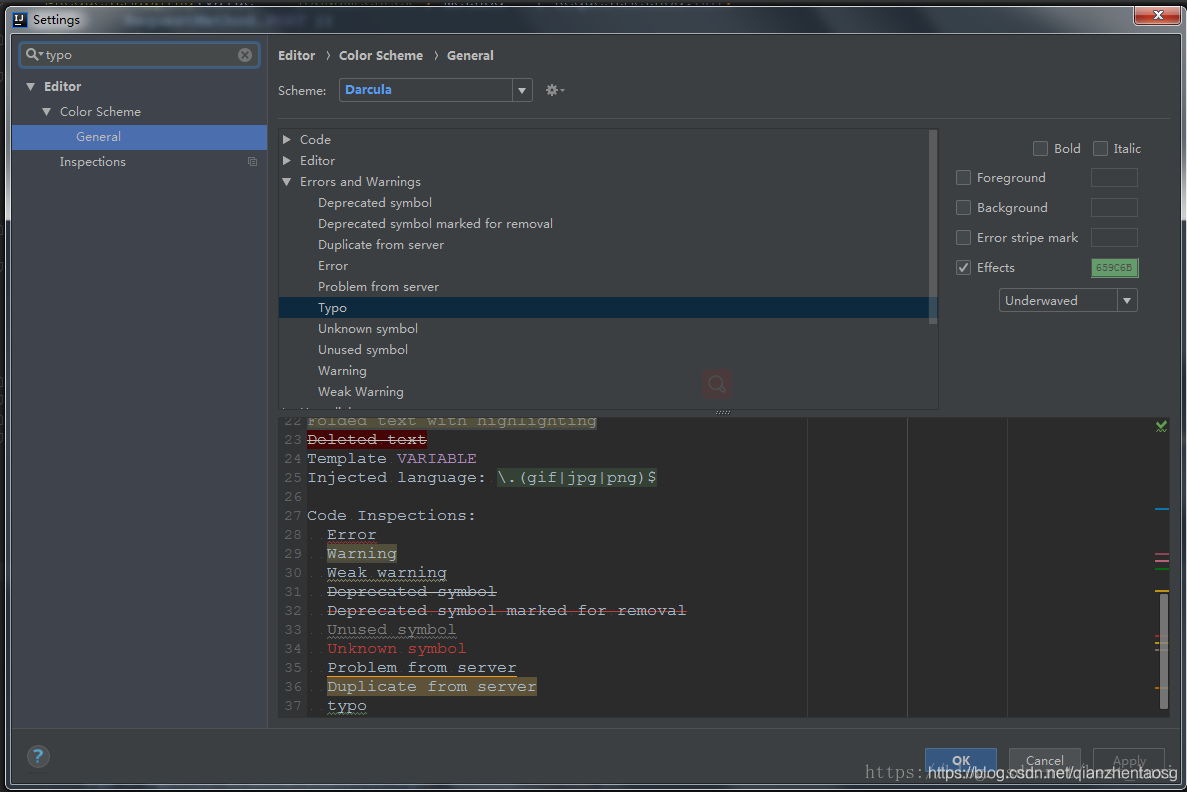Tick the Background checkbox
The image size is (1187, 792).
(963, 207)
